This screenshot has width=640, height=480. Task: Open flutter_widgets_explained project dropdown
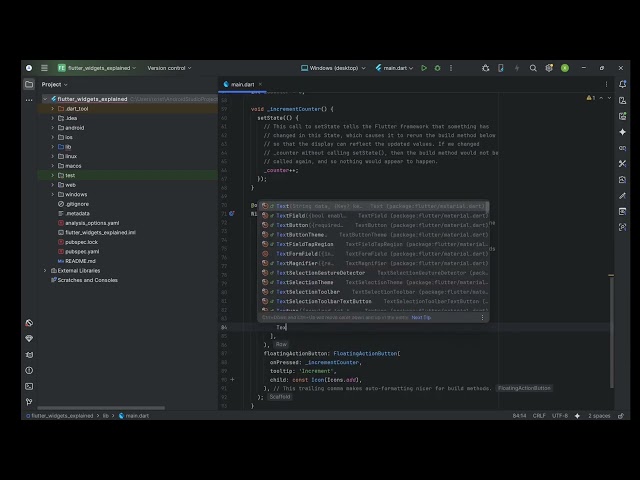97,68
